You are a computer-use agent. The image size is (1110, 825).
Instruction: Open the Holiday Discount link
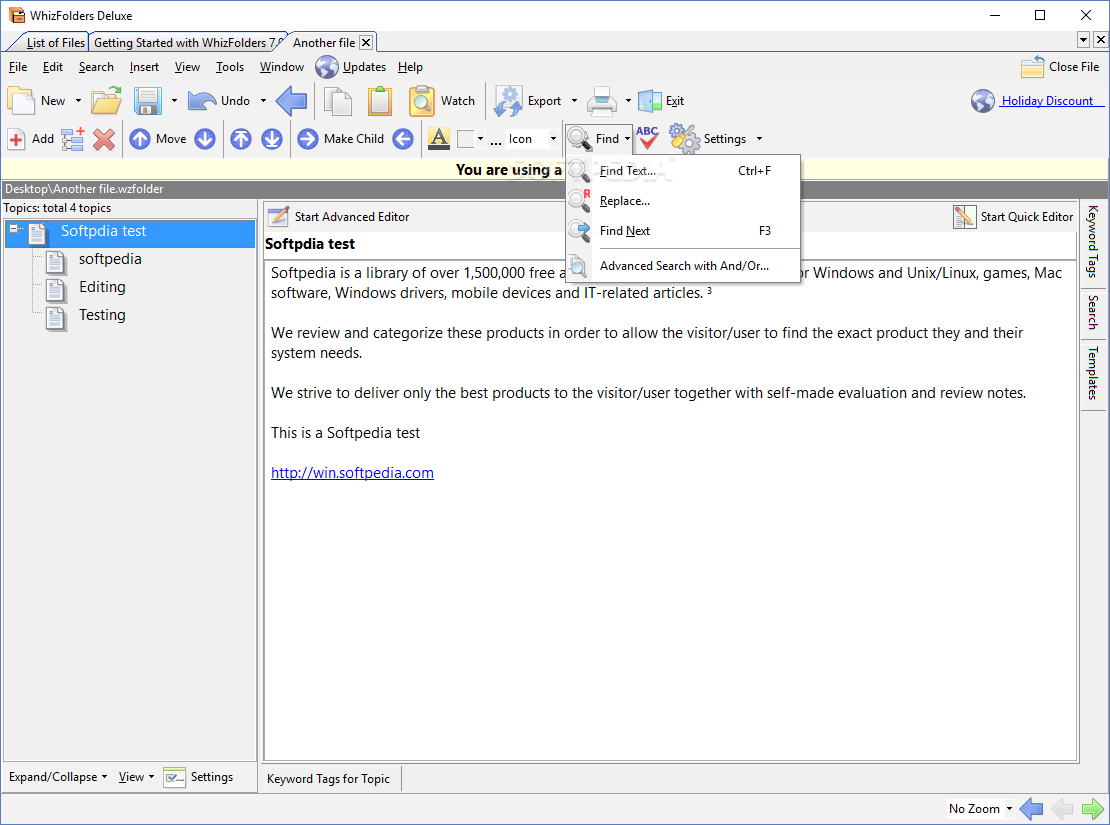pos(1048,101)
